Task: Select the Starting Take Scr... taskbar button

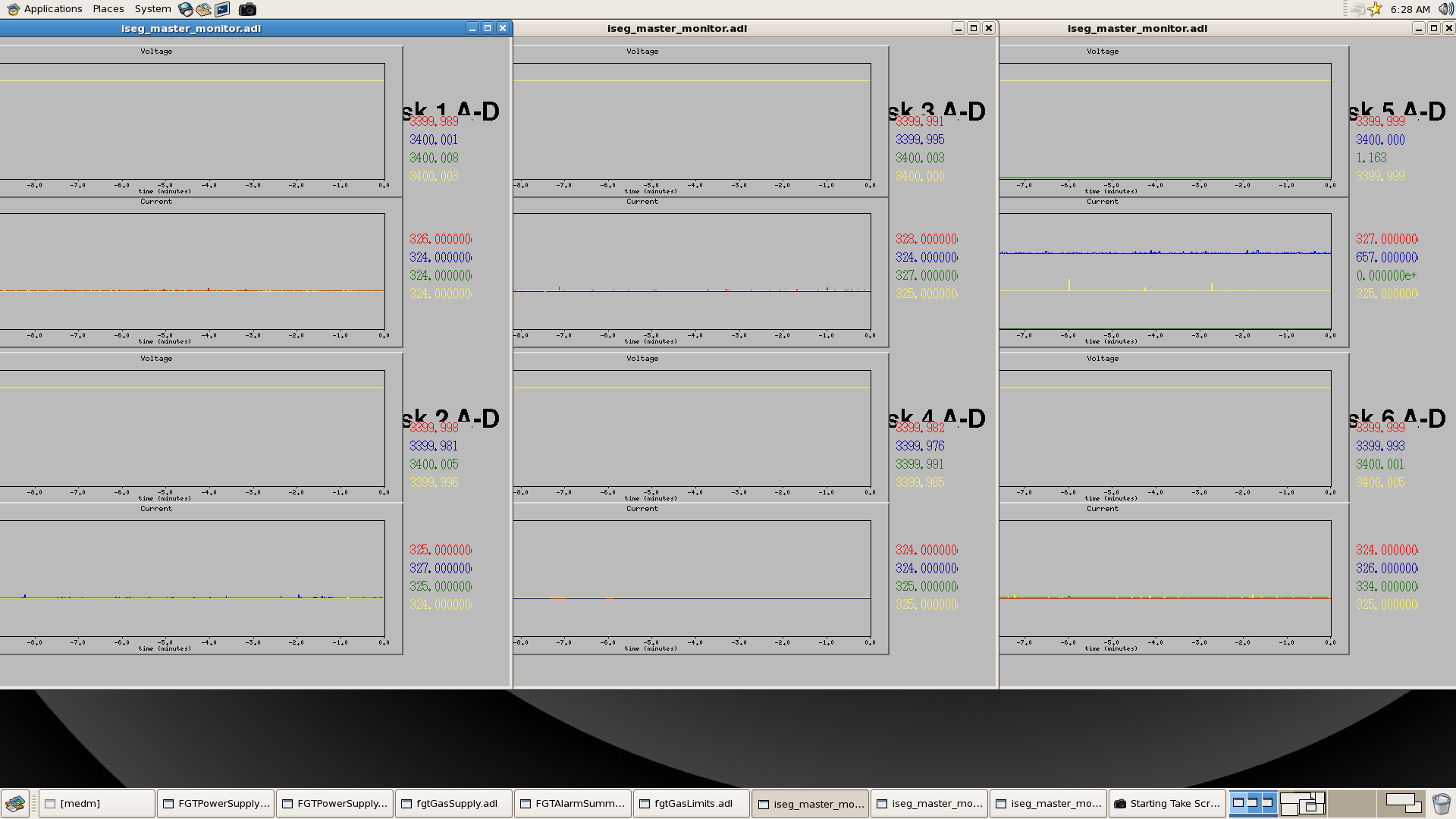Action: tap(1168, 803)
